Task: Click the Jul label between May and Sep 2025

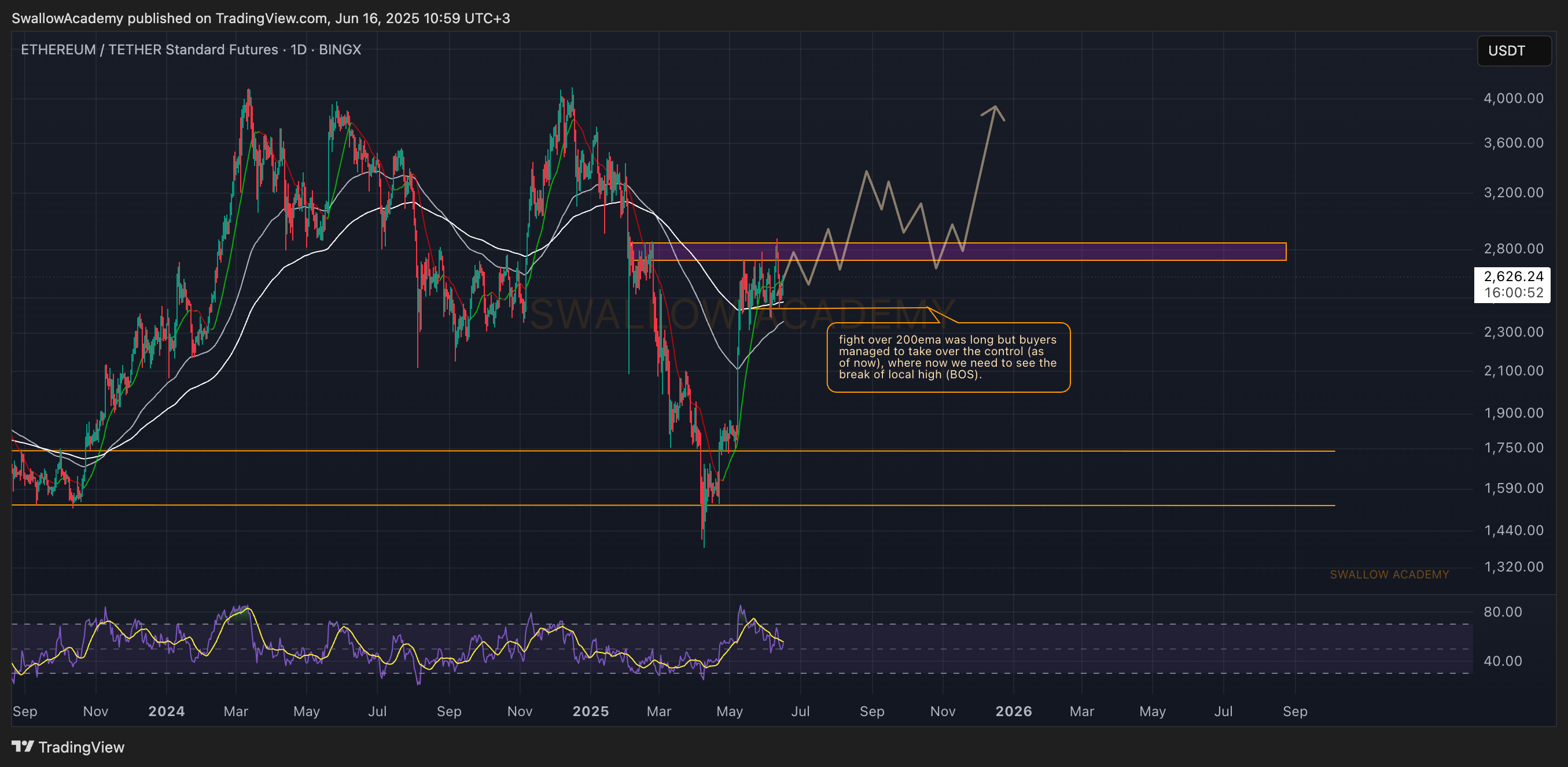Action: (x=800, y=711)
